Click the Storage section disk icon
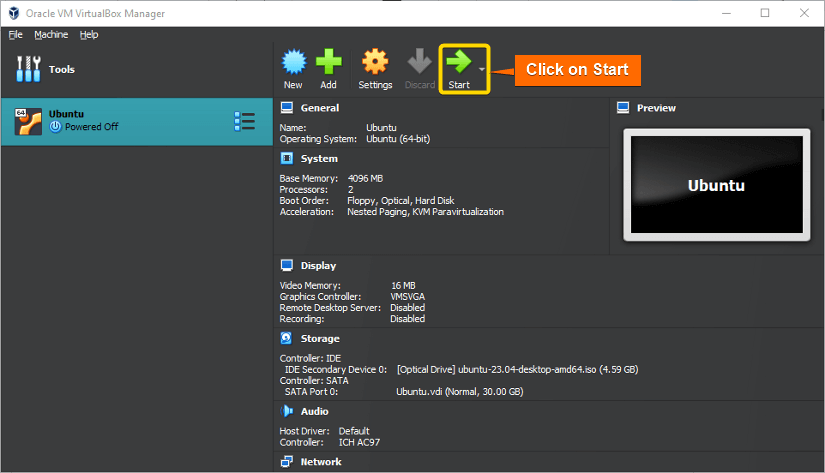 tap(286, 338)
